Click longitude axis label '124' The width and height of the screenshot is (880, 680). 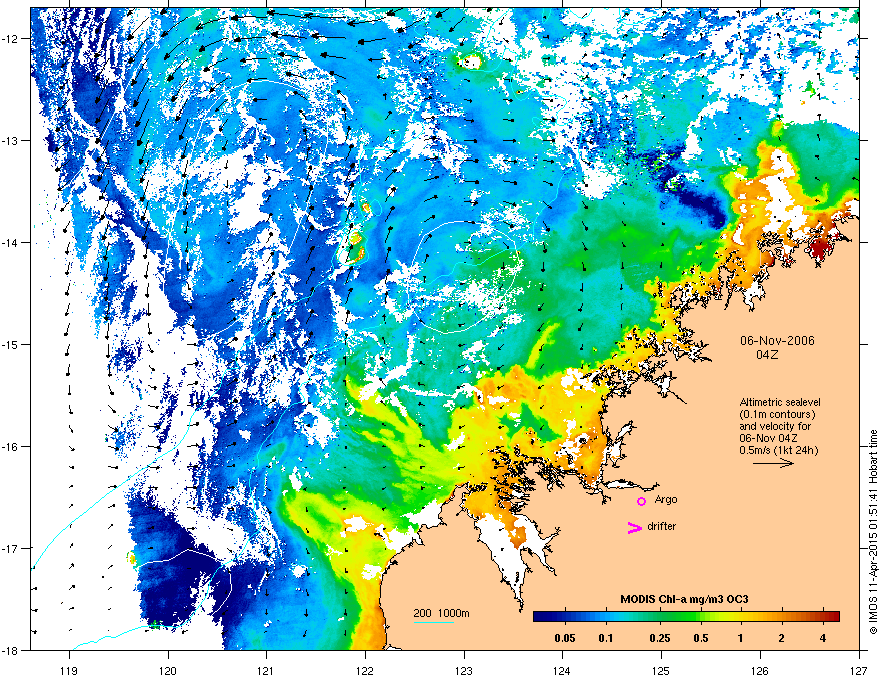(563, 670)
